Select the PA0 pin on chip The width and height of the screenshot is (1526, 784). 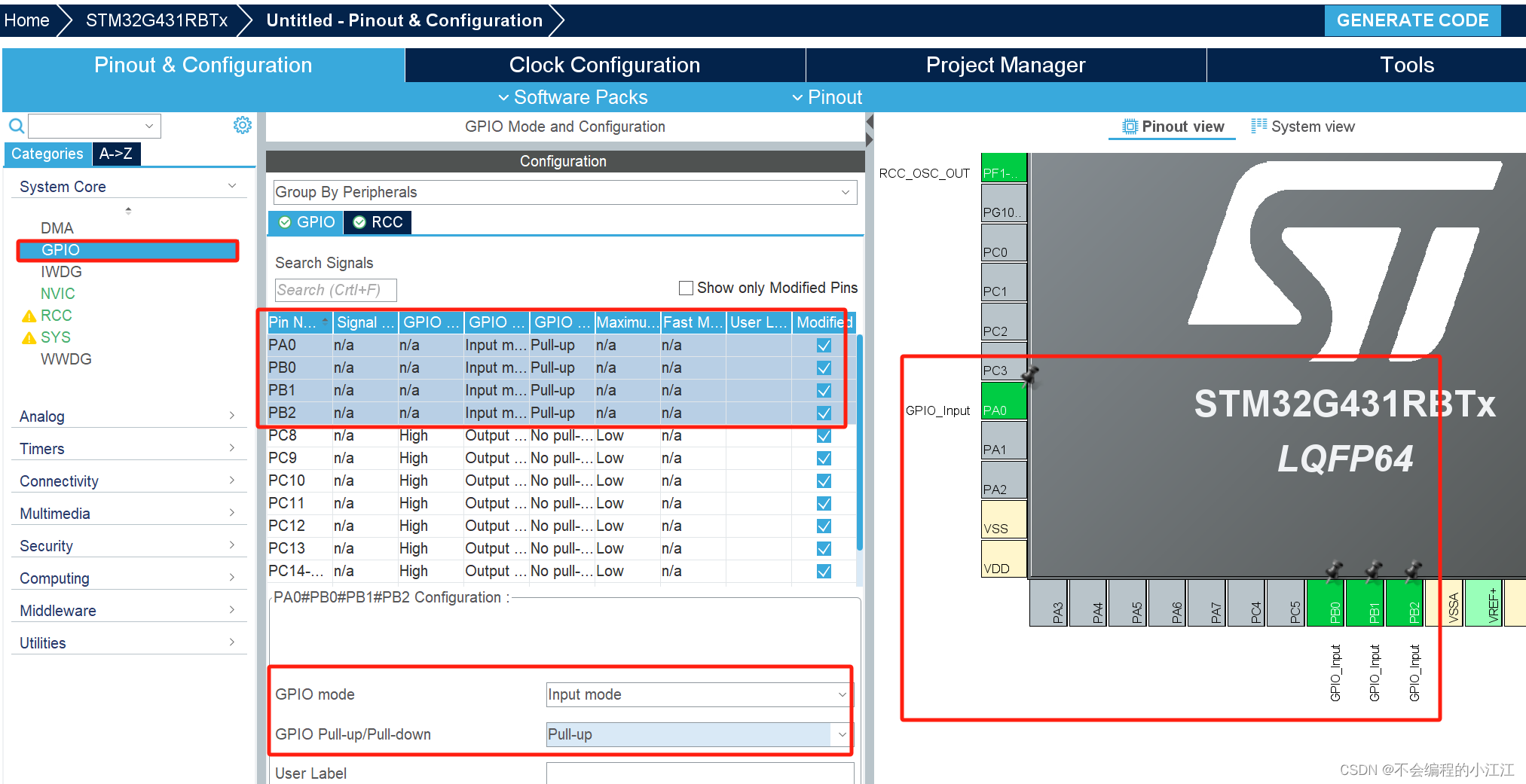(x=1004, y=401)
